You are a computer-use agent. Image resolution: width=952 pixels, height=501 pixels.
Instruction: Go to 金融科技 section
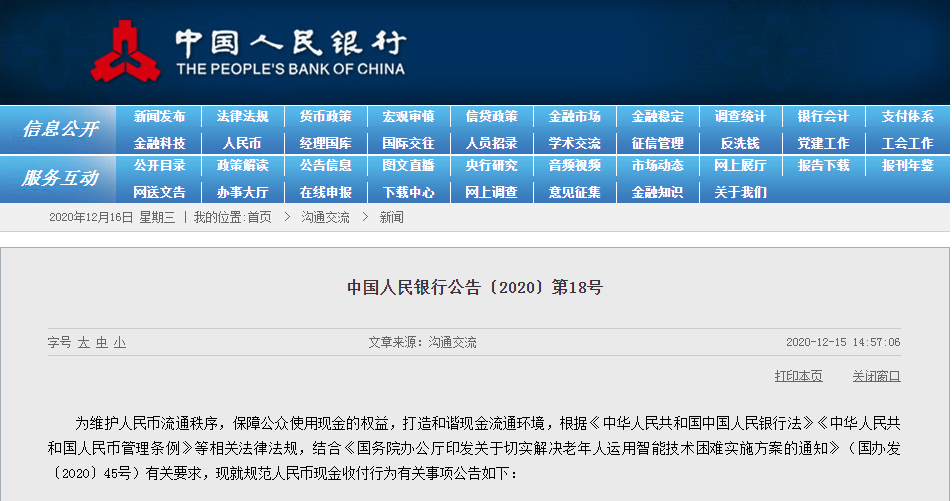pyautogui.click(x=159, y=143)
